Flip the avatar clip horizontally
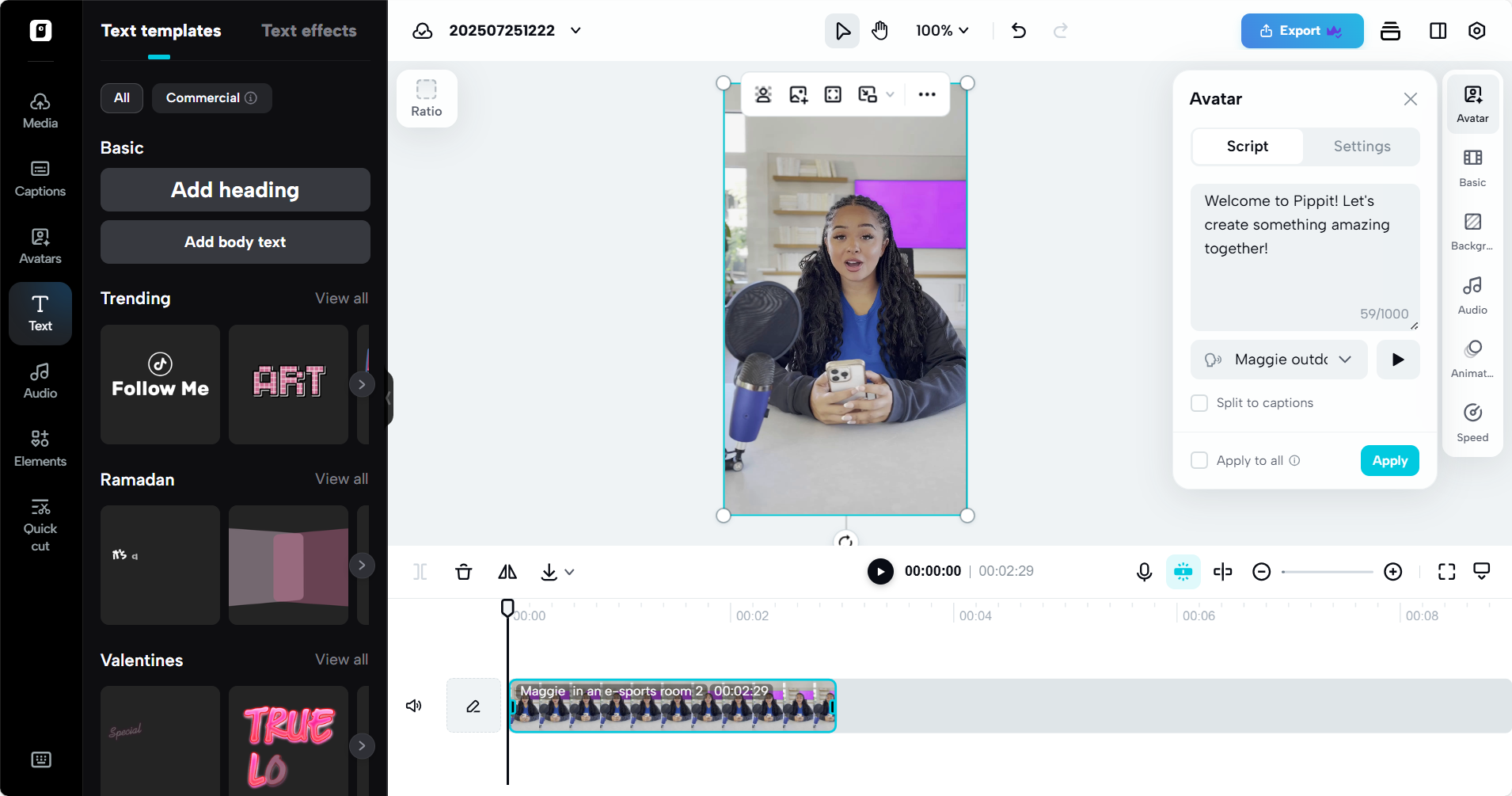The image size is (1512, 796). 506,571
